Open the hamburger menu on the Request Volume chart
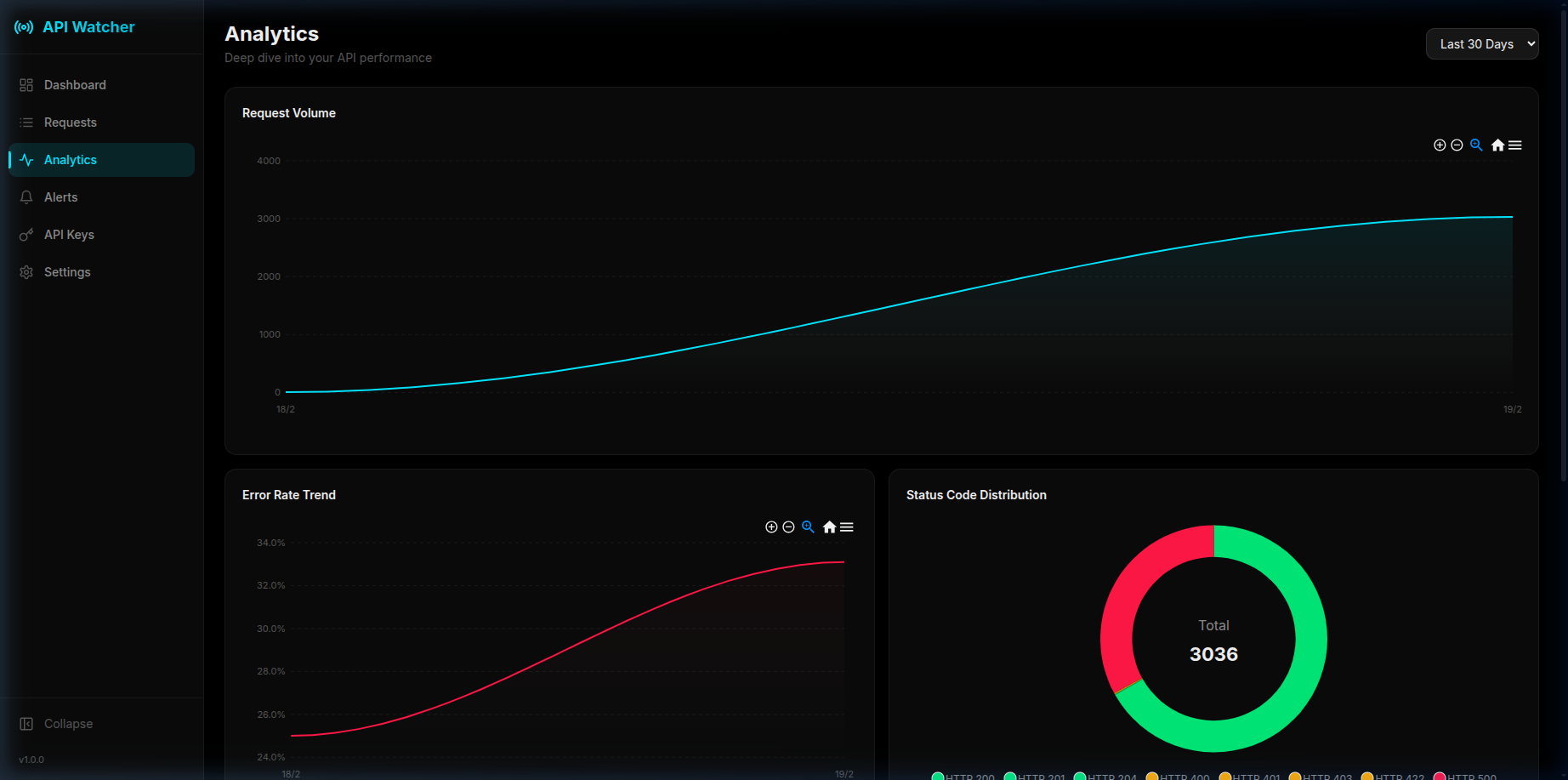Viewport: 1568px width, 780px height. pos(1514,145)
